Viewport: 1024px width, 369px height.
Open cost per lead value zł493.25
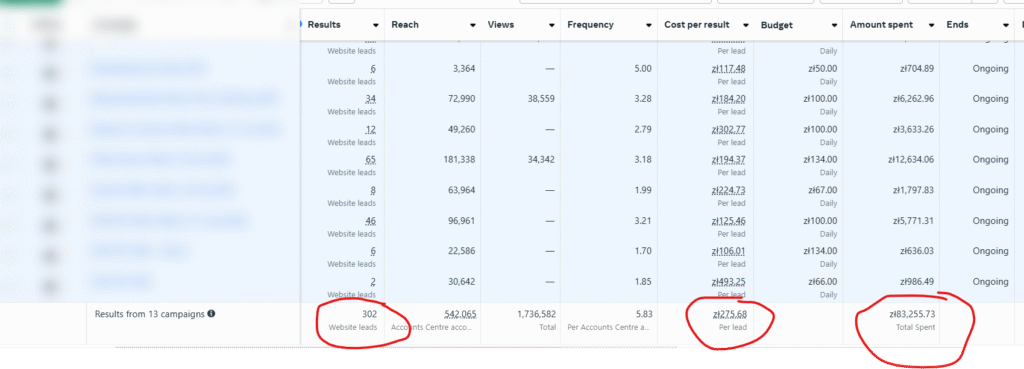(x=729, y=281)
